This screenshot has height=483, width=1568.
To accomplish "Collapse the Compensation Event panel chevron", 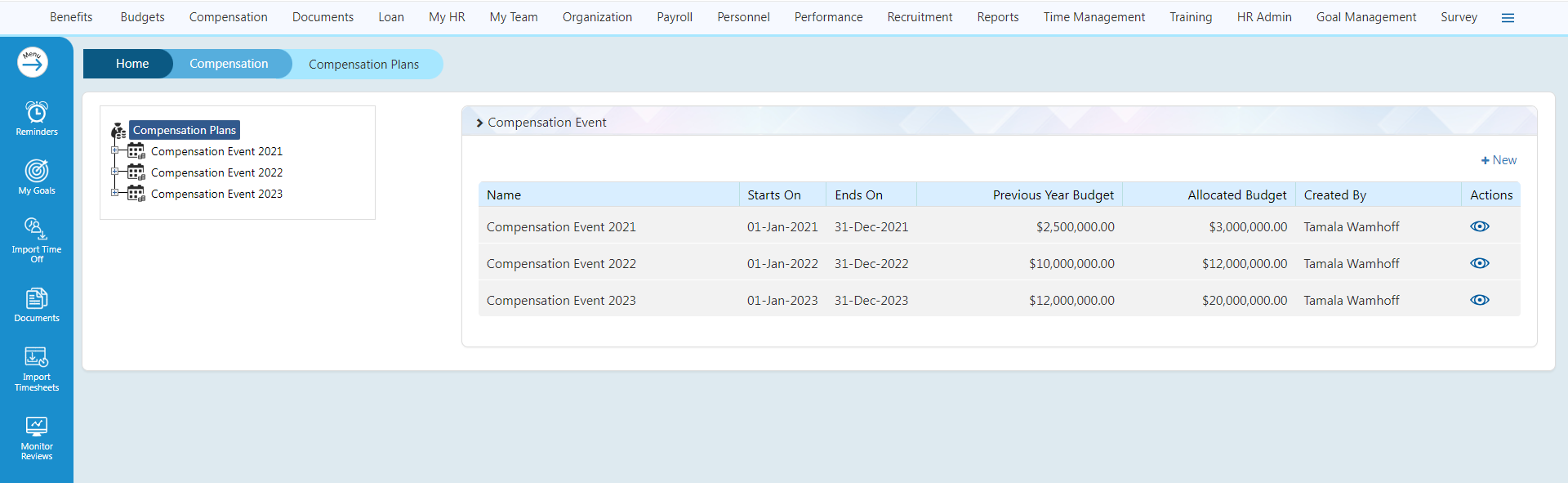I will (479, 123).
